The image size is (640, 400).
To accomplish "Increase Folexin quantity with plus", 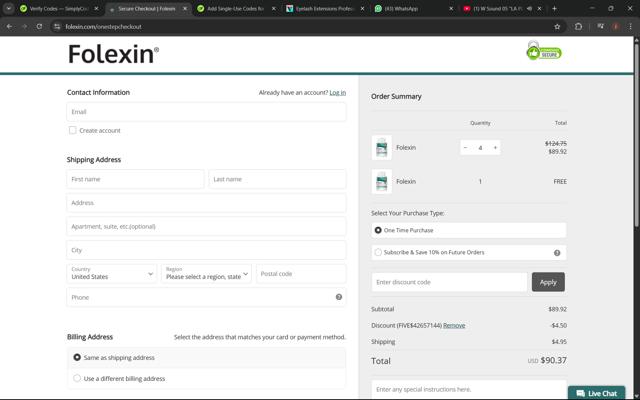I will tap(495, 148).
